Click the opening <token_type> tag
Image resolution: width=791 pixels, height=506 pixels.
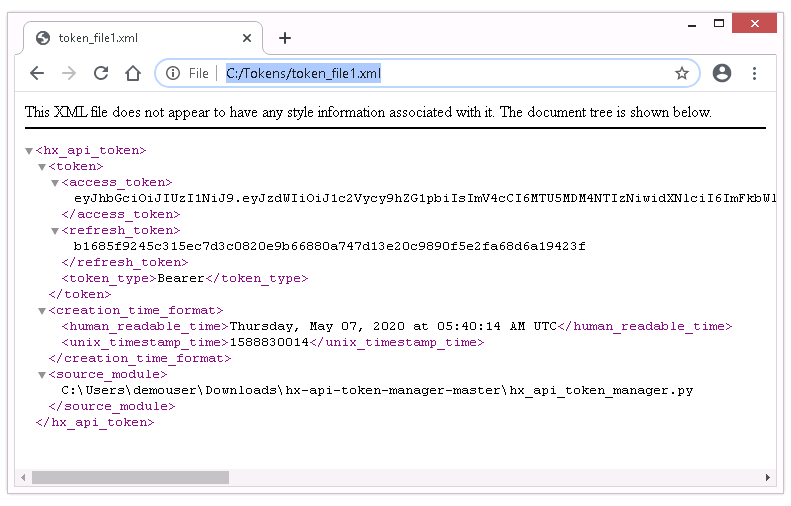point(109,278)
